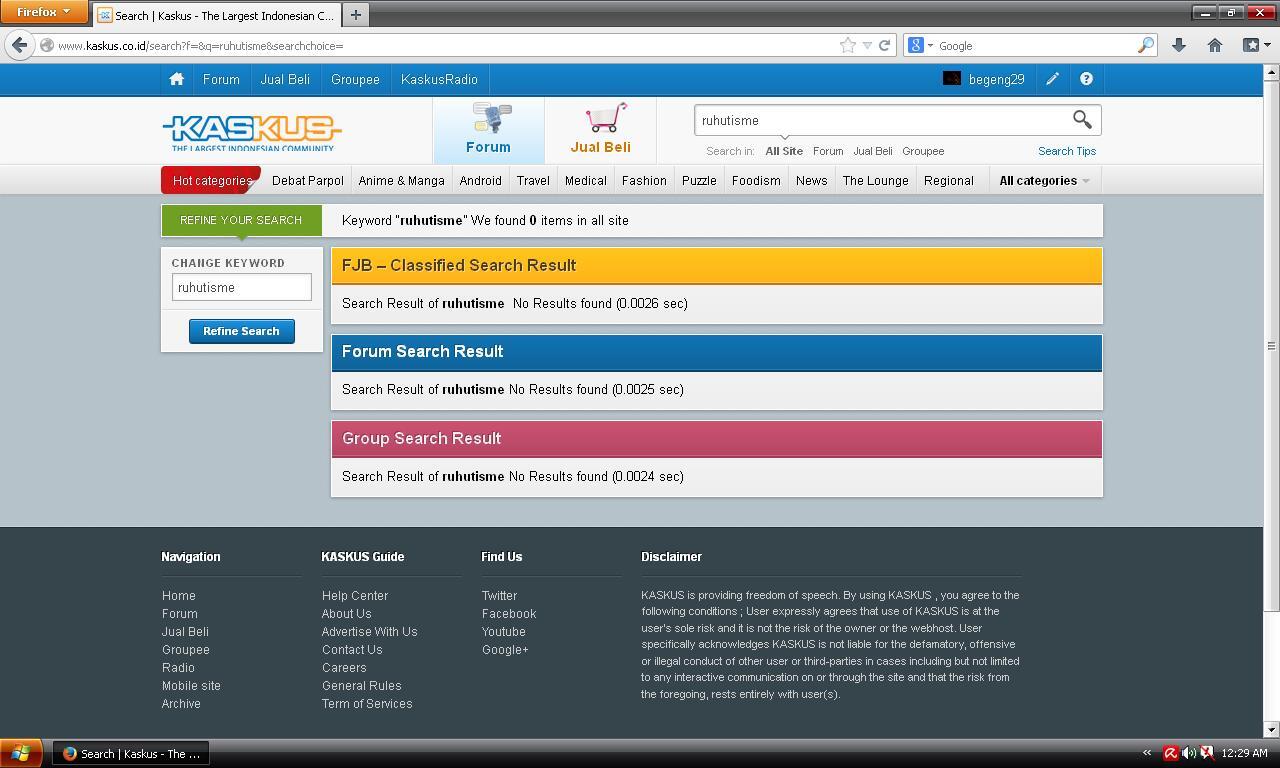Open Google+ footer link
1280x768 pixels.
505,650
